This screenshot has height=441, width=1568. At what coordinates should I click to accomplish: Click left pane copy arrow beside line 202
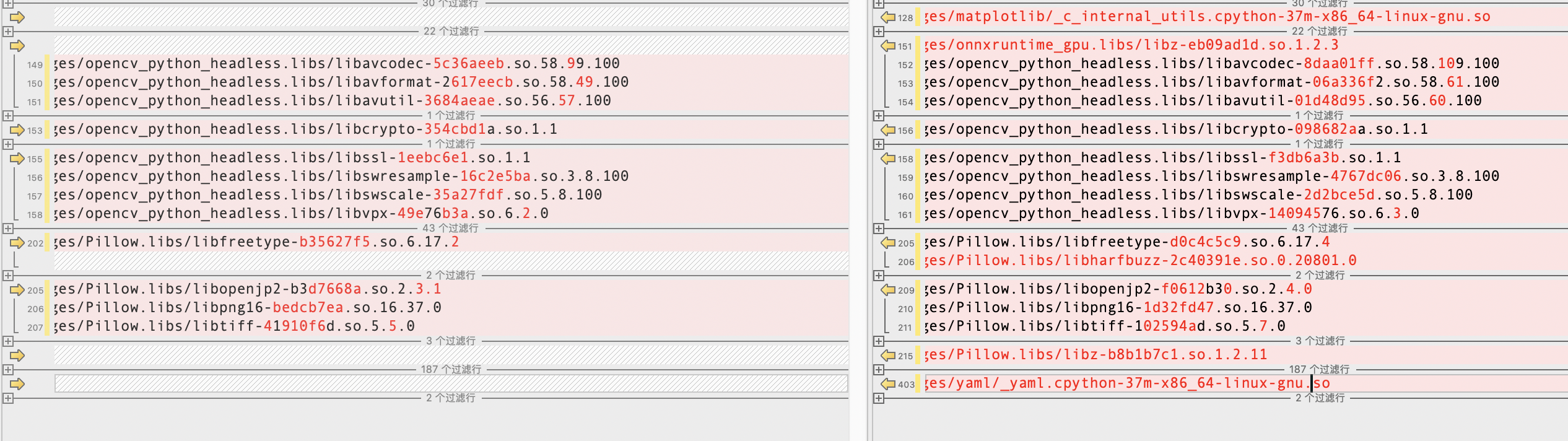click(x=17, y=243)
